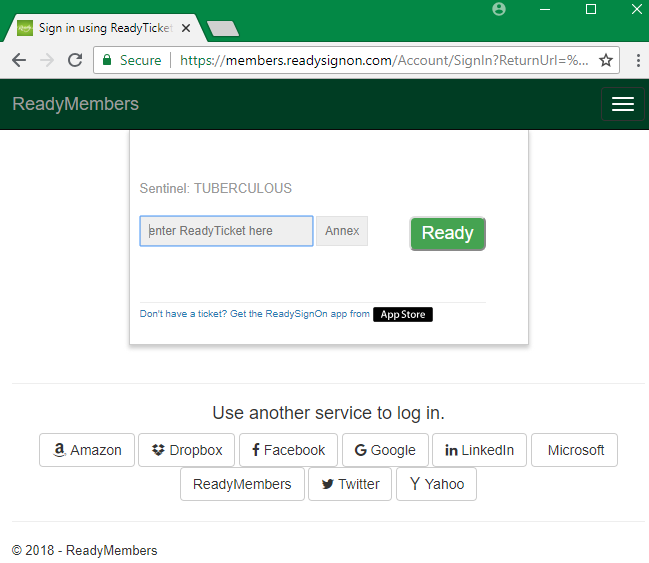Log in with Facebook

tap(288, 450)
